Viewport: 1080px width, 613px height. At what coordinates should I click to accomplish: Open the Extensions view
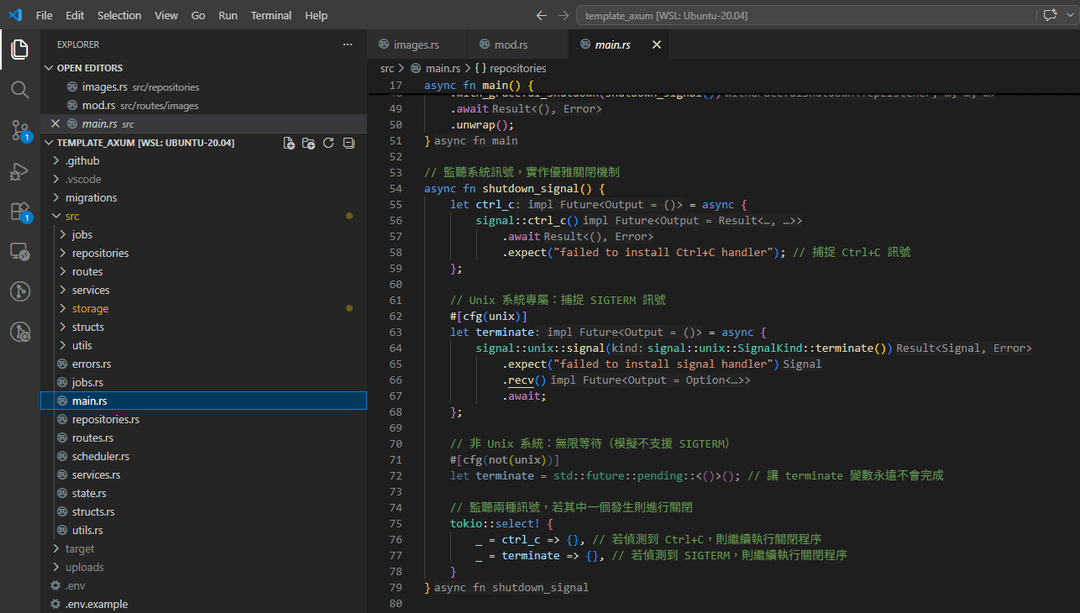pyautogui.click(x=20, y=211)
